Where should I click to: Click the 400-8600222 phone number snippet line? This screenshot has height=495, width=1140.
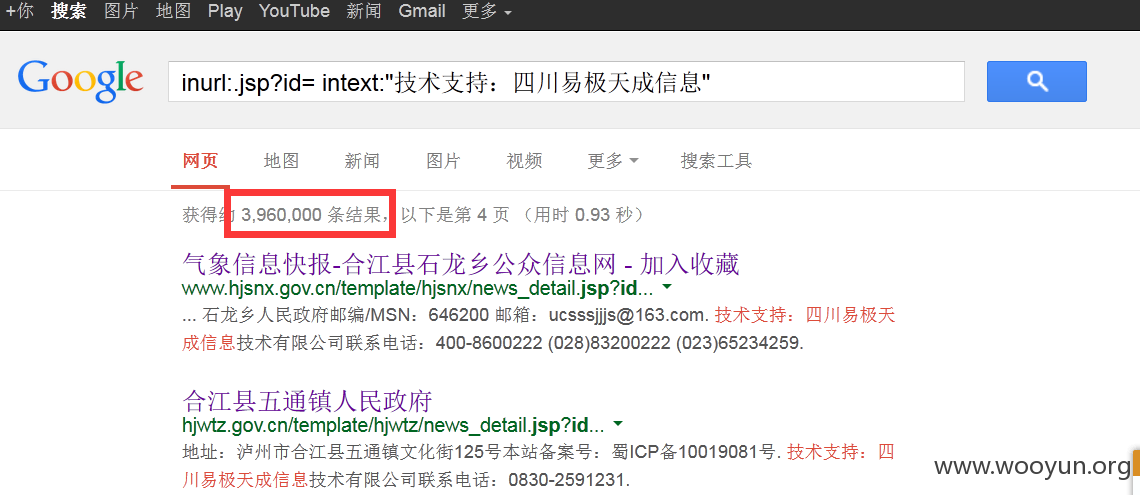(x=493, y=342)
